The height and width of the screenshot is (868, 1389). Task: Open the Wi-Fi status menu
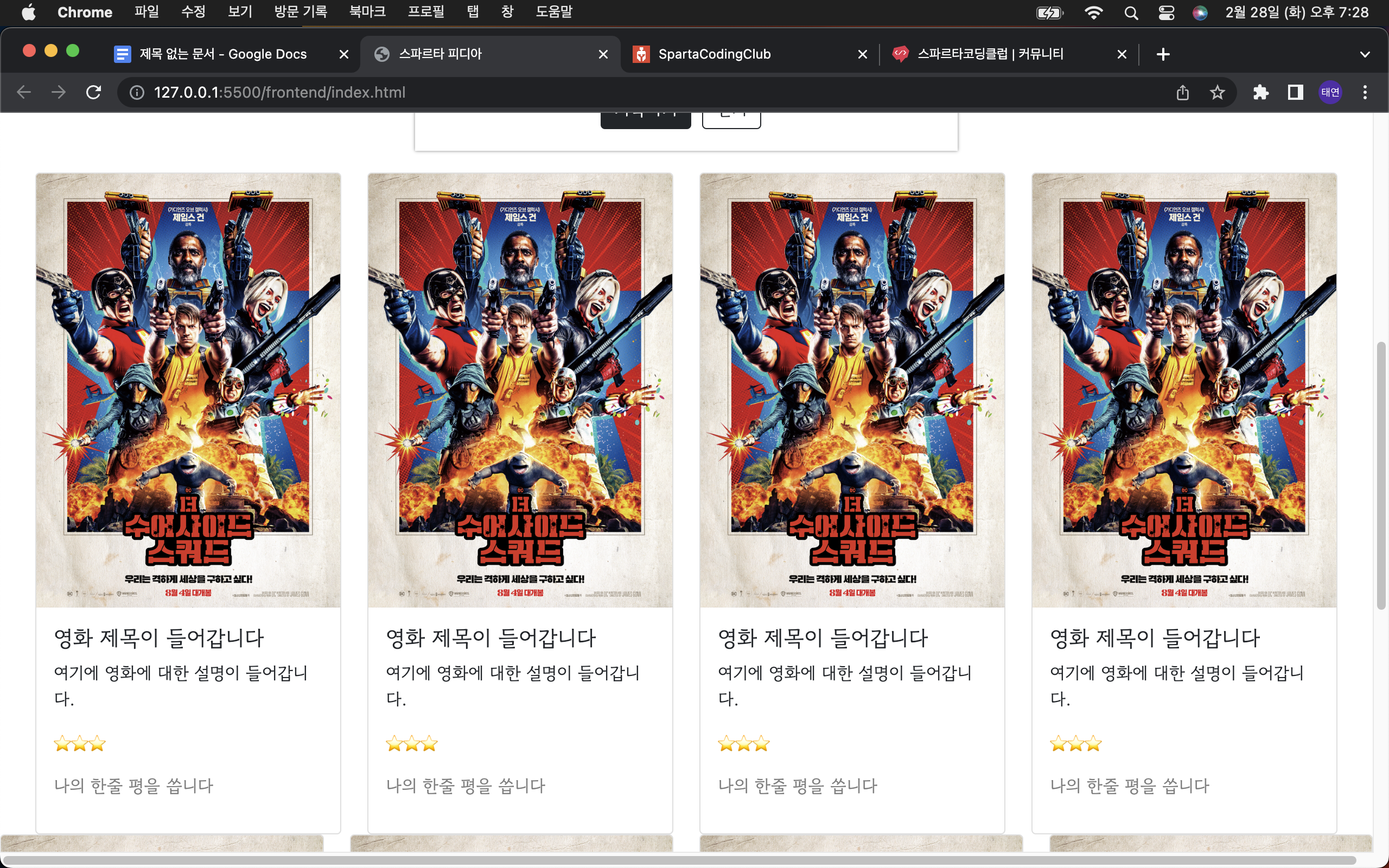[x=1093, y=12]
